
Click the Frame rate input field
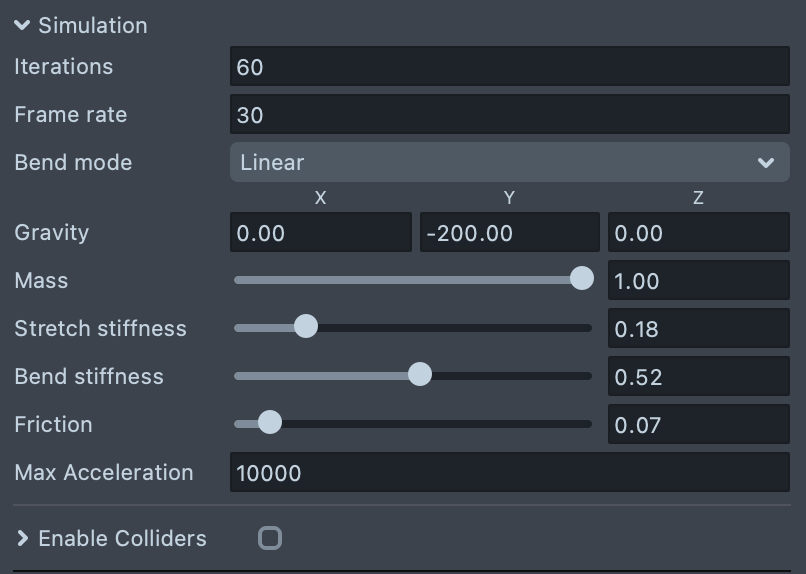pyautogui.click(x=509, y=115)
